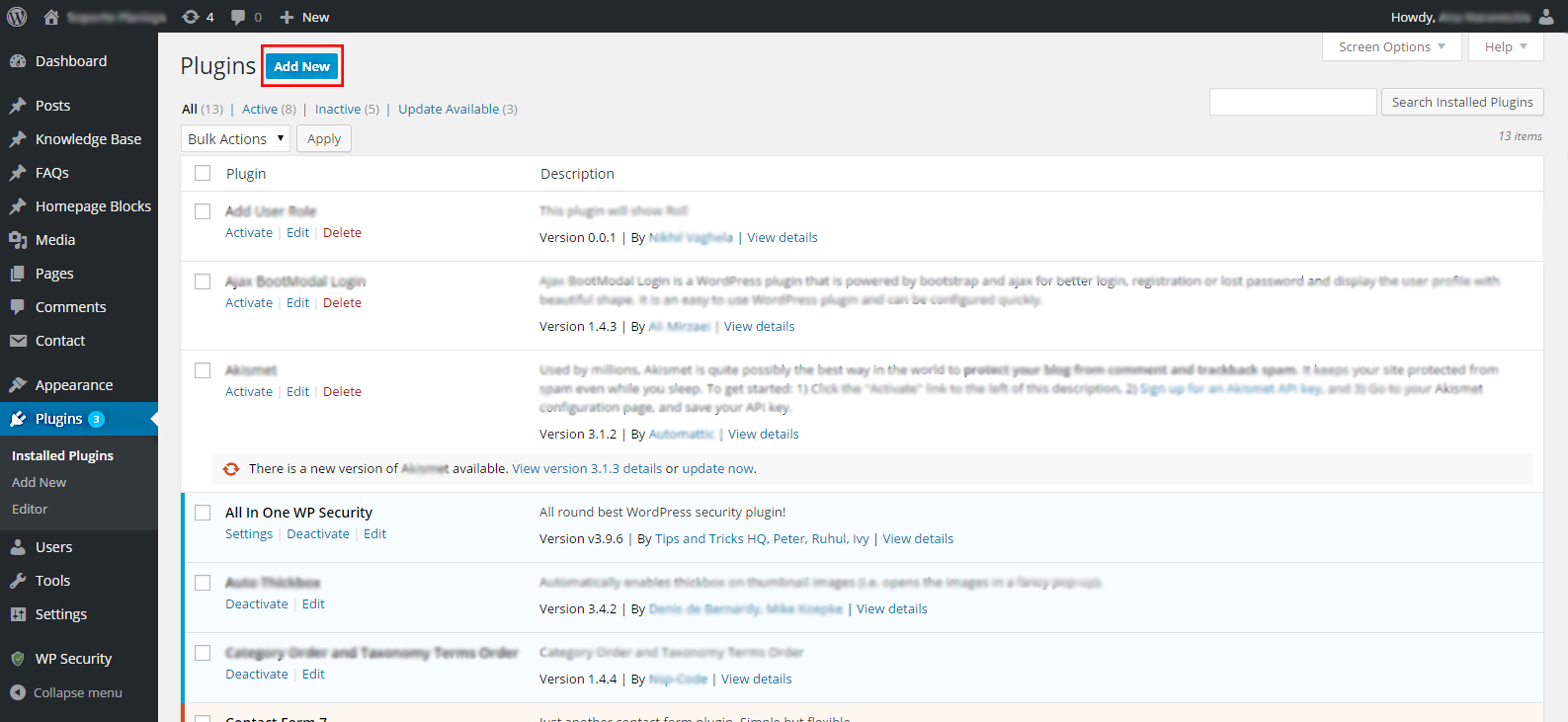This screenshot has width=1568, height=722.
Task: Open the Tips and Tricks HQ author link
Action: (x=710, y=539)
